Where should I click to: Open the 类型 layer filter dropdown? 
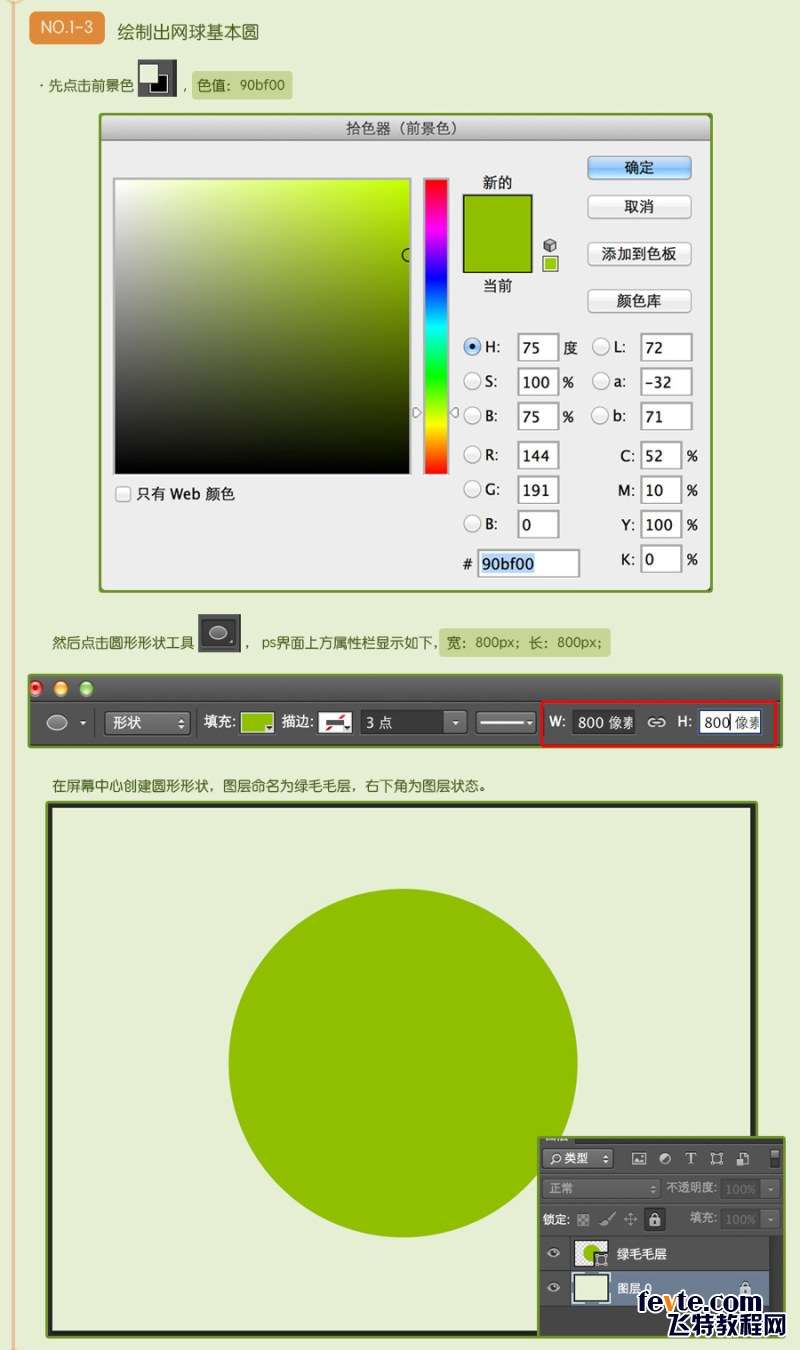[x=577, y=1159]
